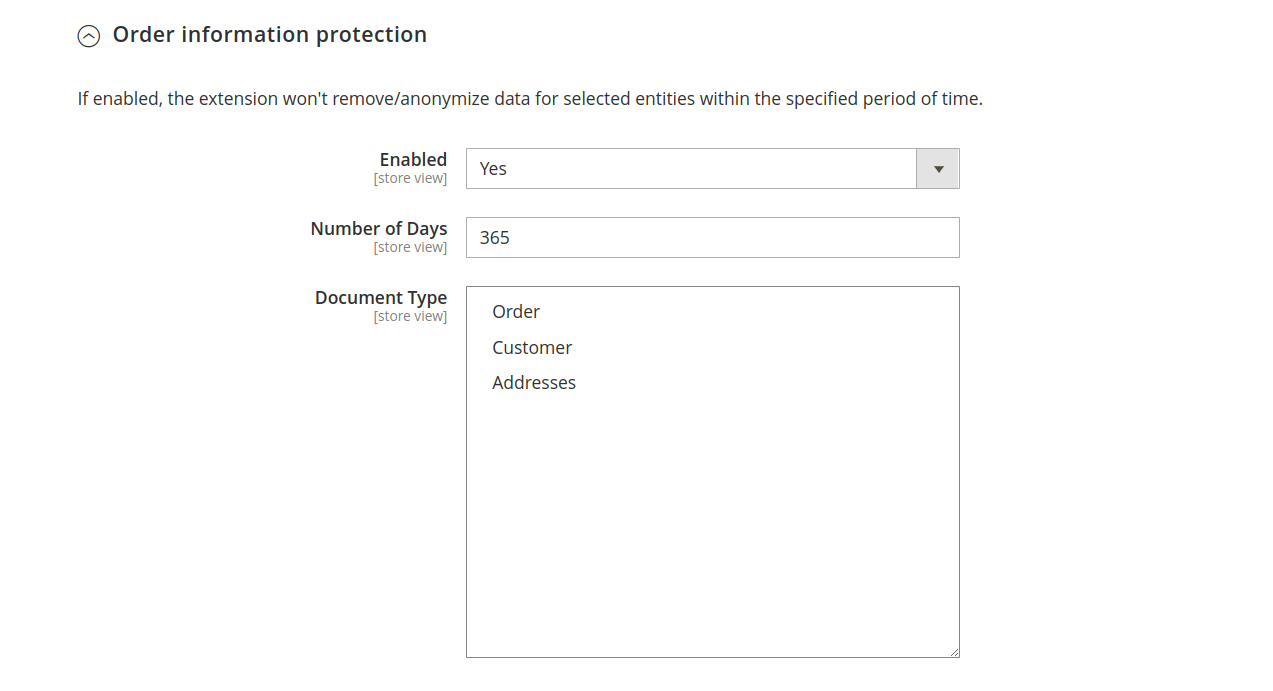This screenshot has height=691, width=1273.
Task: Click the resize grip of the Document Type box
Action: [953, 651]
